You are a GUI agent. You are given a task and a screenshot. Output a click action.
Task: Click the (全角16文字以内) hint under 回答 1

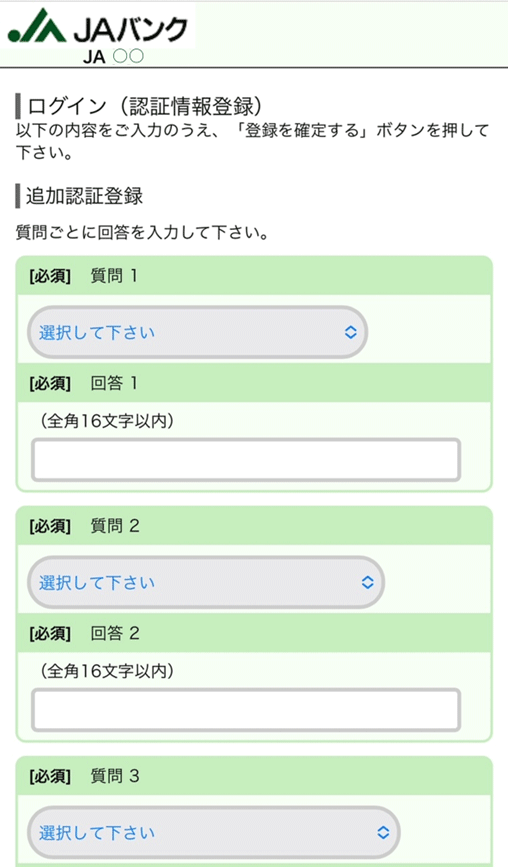click(x=108, y=421)
